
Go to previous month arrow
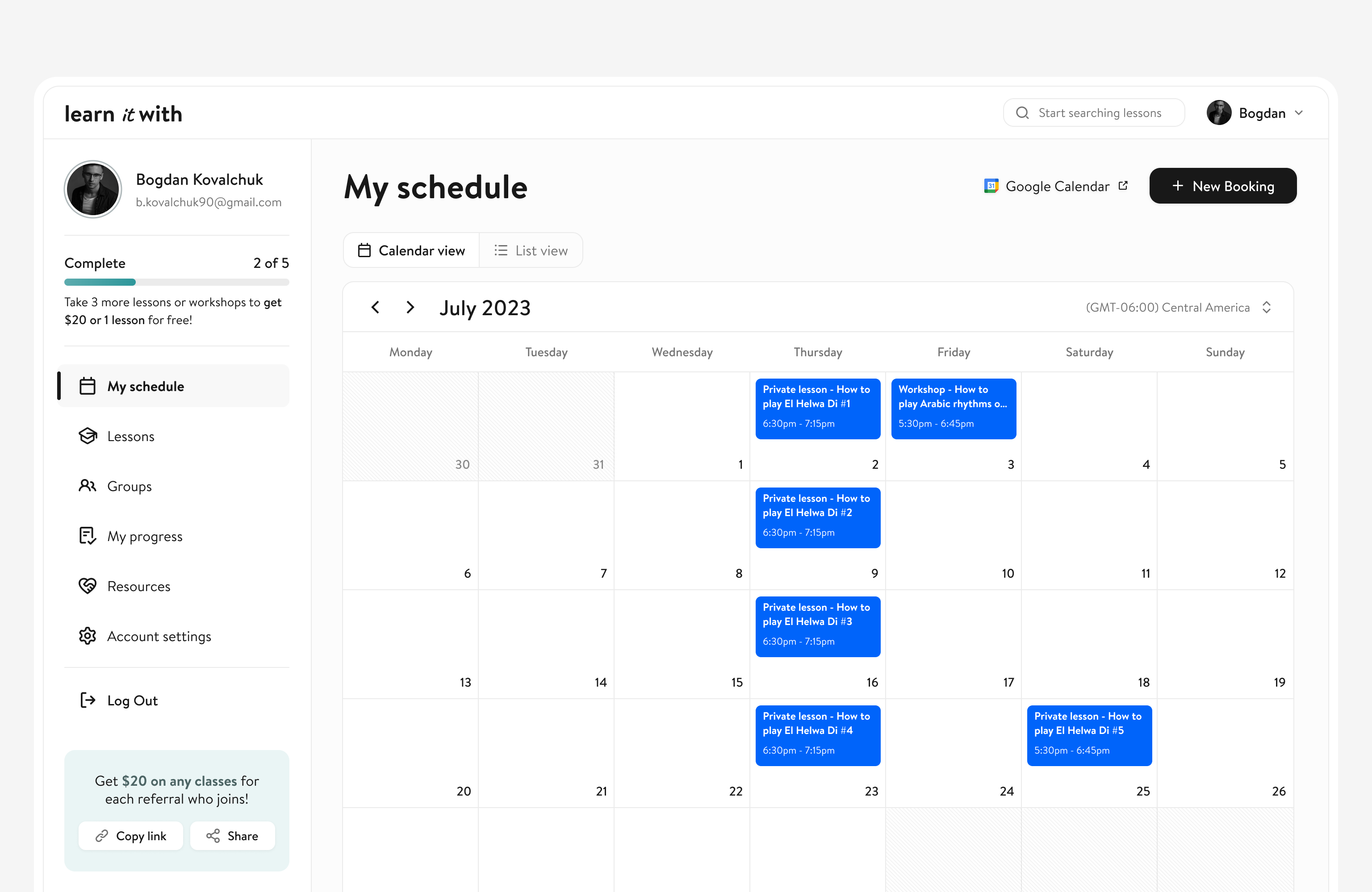tap(375, 308)
